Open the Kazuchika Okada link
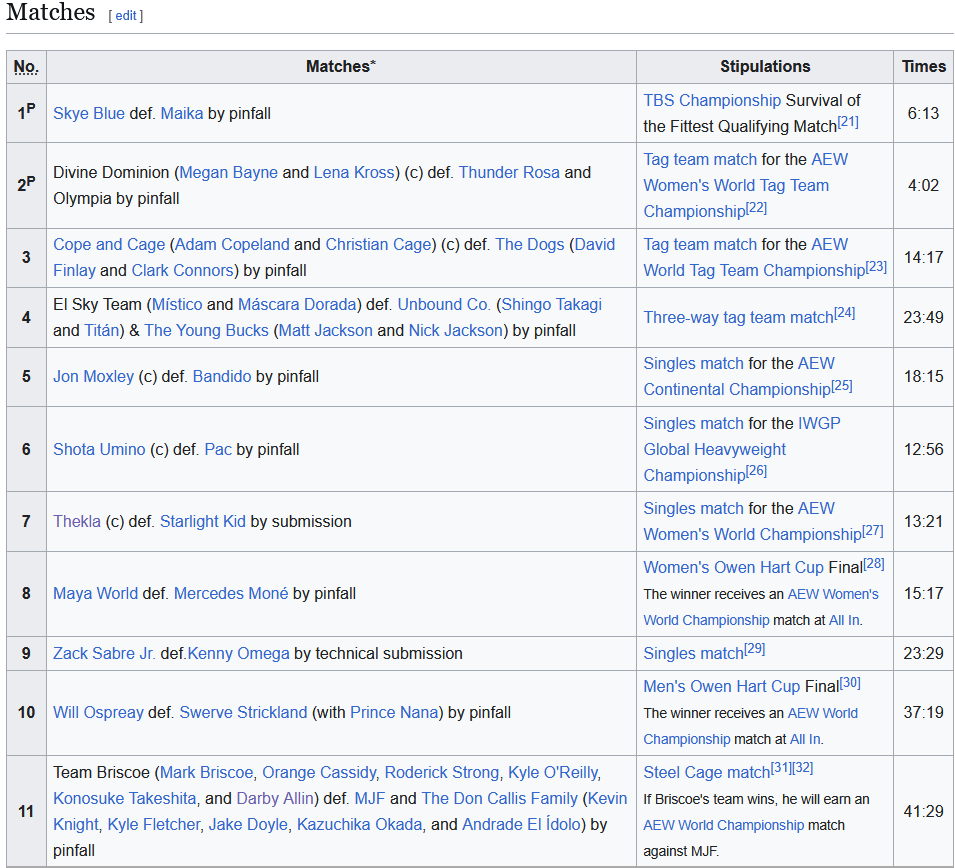This screenshot has height=868, width=955. (x=359, y=824)
